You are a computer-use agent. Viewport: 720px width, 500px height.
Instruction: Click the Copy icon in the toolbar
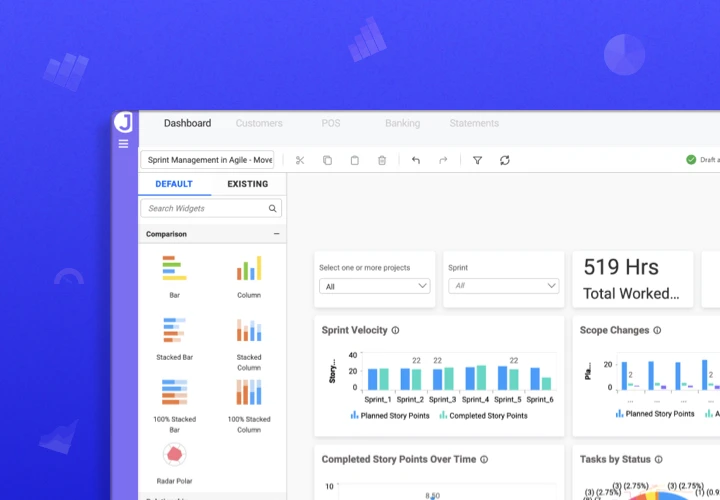click(327, 160)
